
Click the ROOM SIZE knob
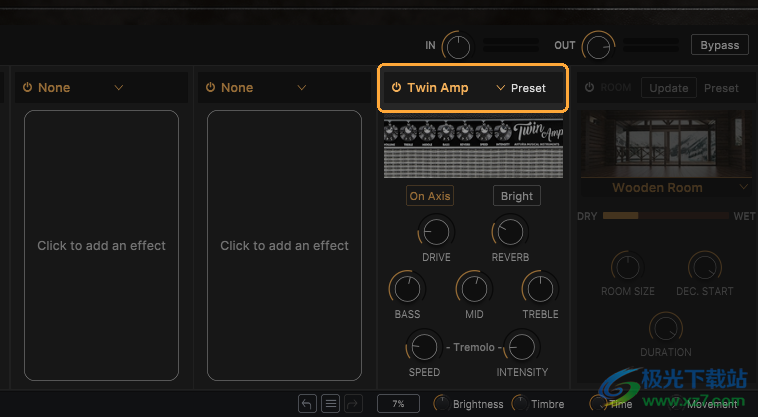pyautogui.click(x=627, y=267)
